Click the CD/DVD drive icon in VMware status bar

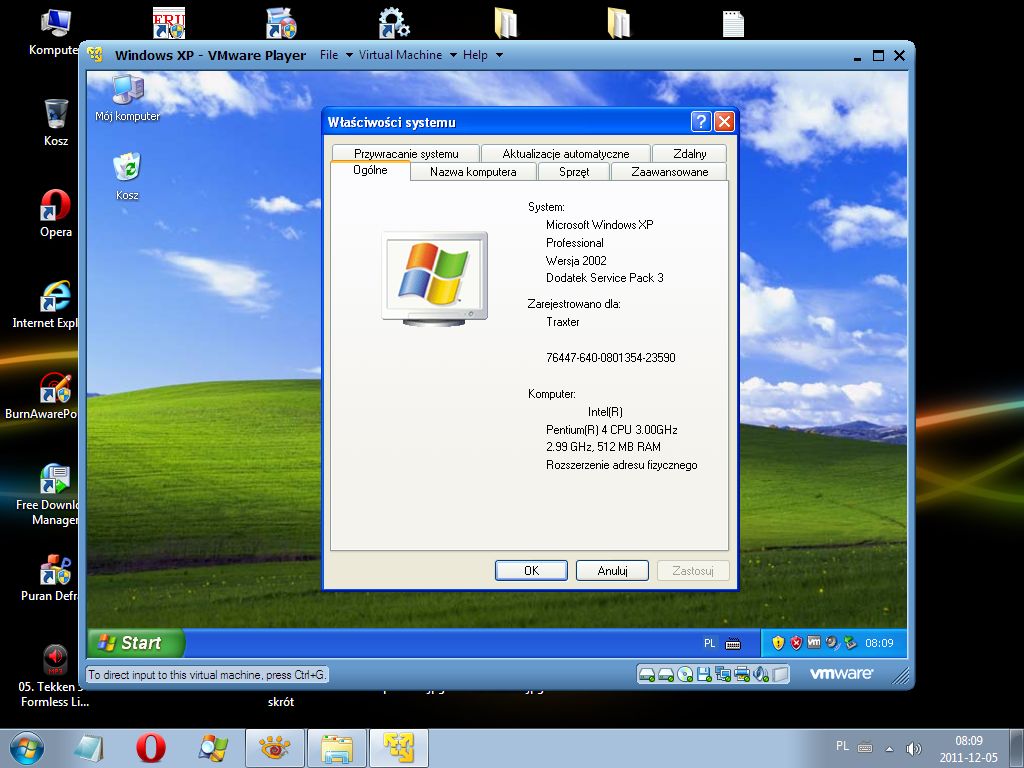(x=684, y=675)
